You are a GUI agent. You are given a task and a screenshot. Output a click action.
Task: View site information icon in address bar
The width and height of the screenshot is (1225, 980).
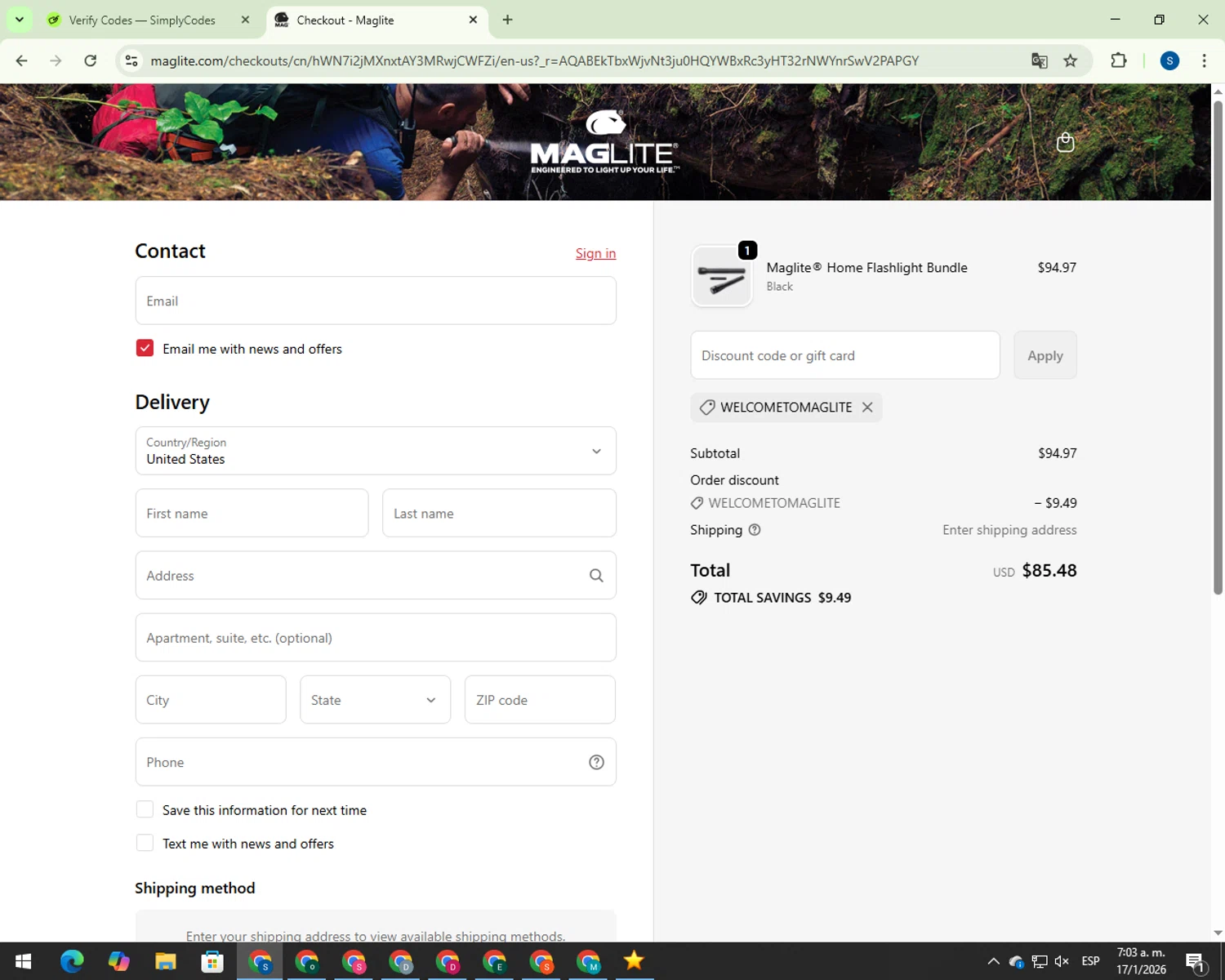(131, 60)
